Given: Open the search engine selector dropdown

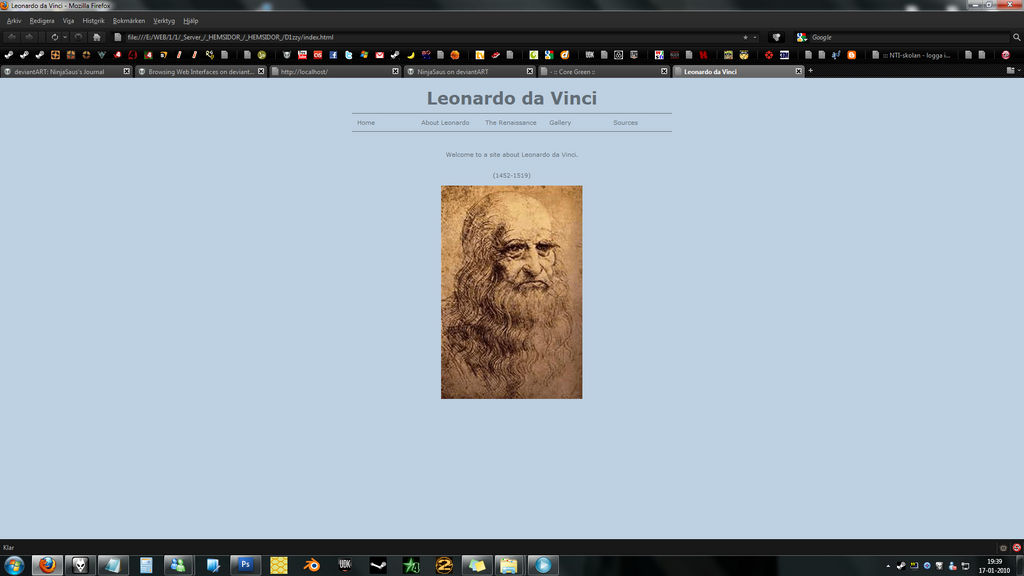Looking at the screenshot, I should click(802, 37).
